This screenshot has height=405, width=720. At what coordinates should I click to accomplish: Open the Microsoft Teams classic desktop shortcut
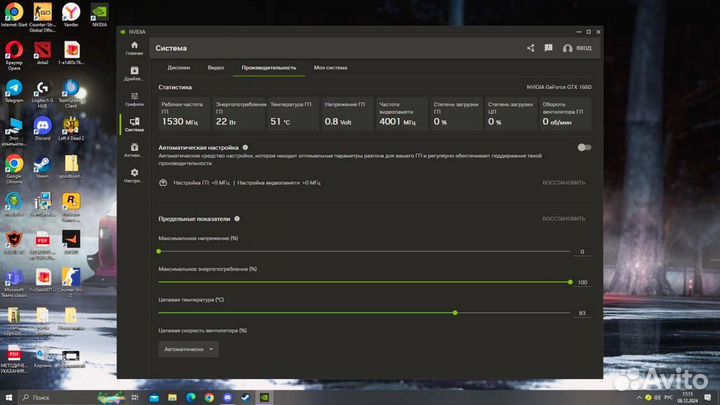pyautogui.click(x=14, y=283)
